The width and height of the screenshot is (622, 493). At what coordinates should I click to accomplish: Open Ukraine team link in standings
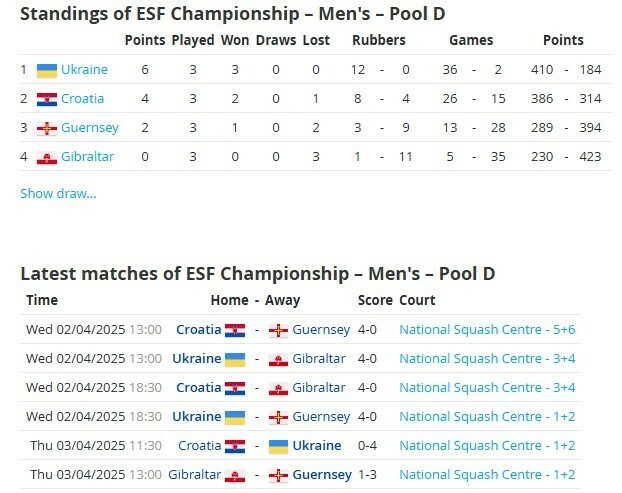[x=84, y=70]
